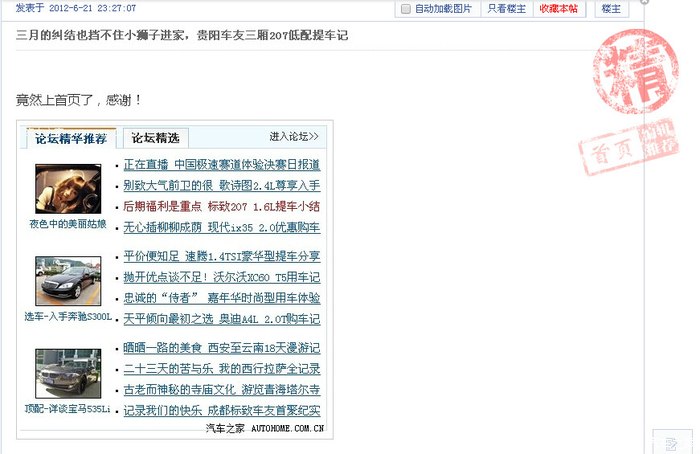This screenshot has height=454, width=700.
Task: Switch to the 论坛精选 tab
Action: click(155, 138)
